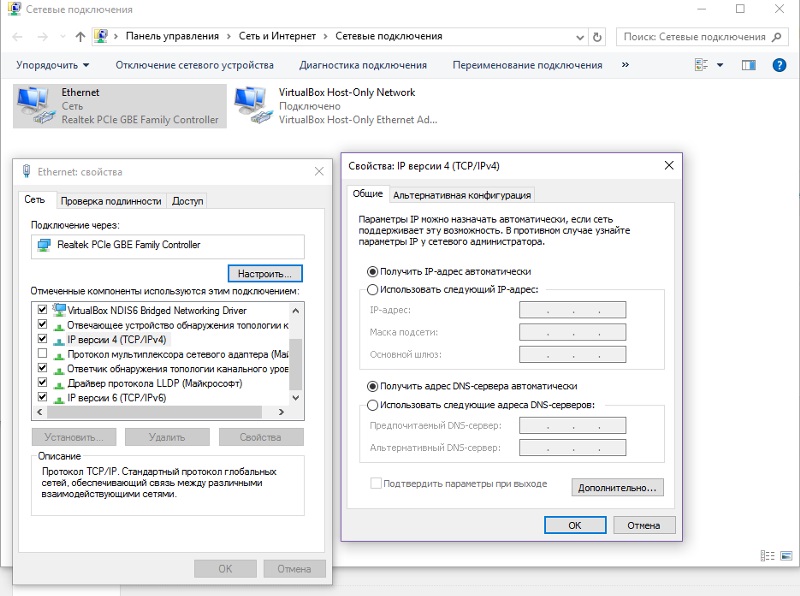Close the IPv4 properties dialog
800x596 pixels.
click(x=669, y=165)
